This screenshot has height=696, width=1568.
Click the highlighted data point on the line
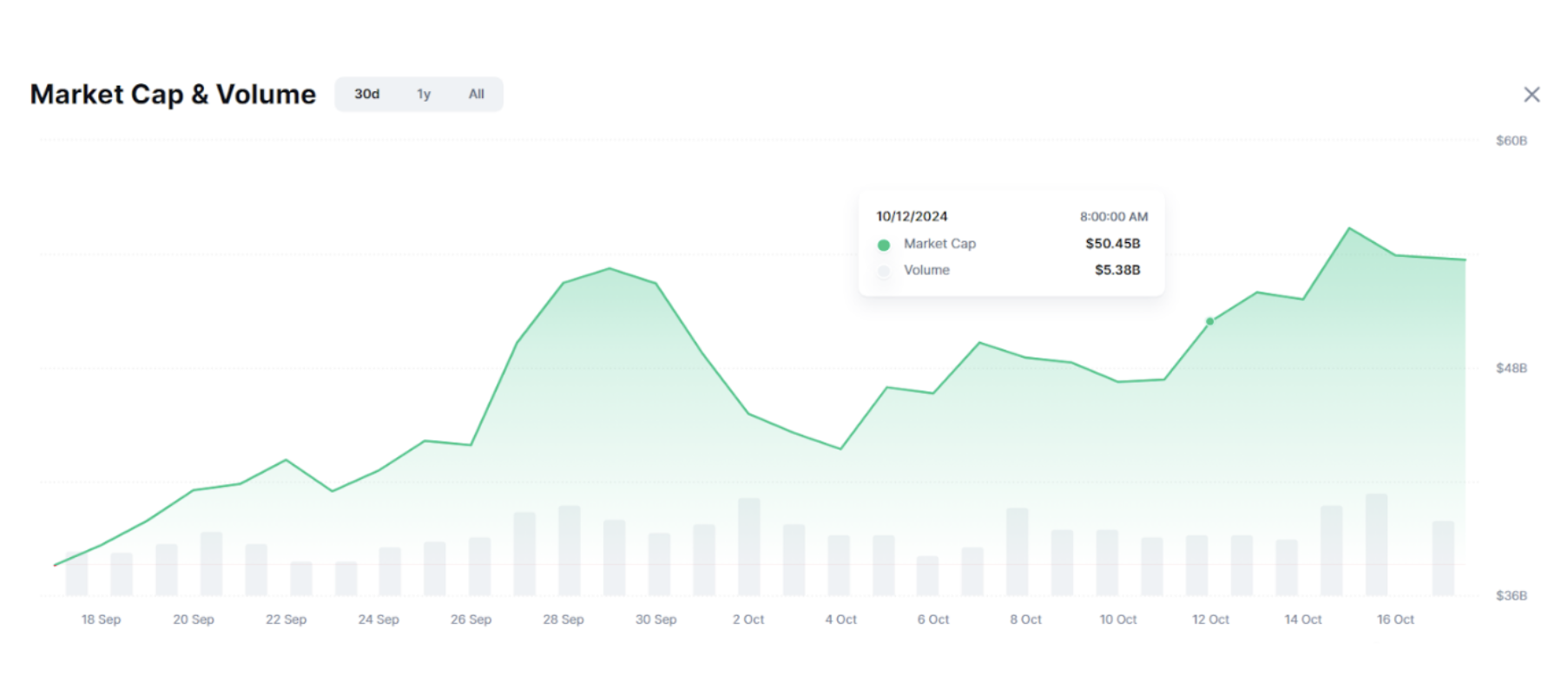[1209, 322]
